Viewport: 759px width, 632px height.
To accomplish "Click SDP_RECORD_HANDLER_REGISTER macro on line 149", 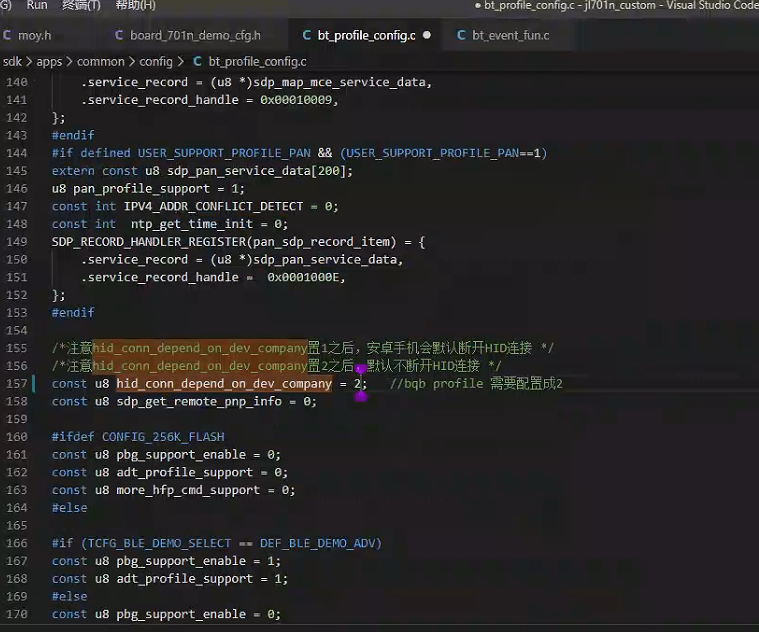I will (149, 241).
